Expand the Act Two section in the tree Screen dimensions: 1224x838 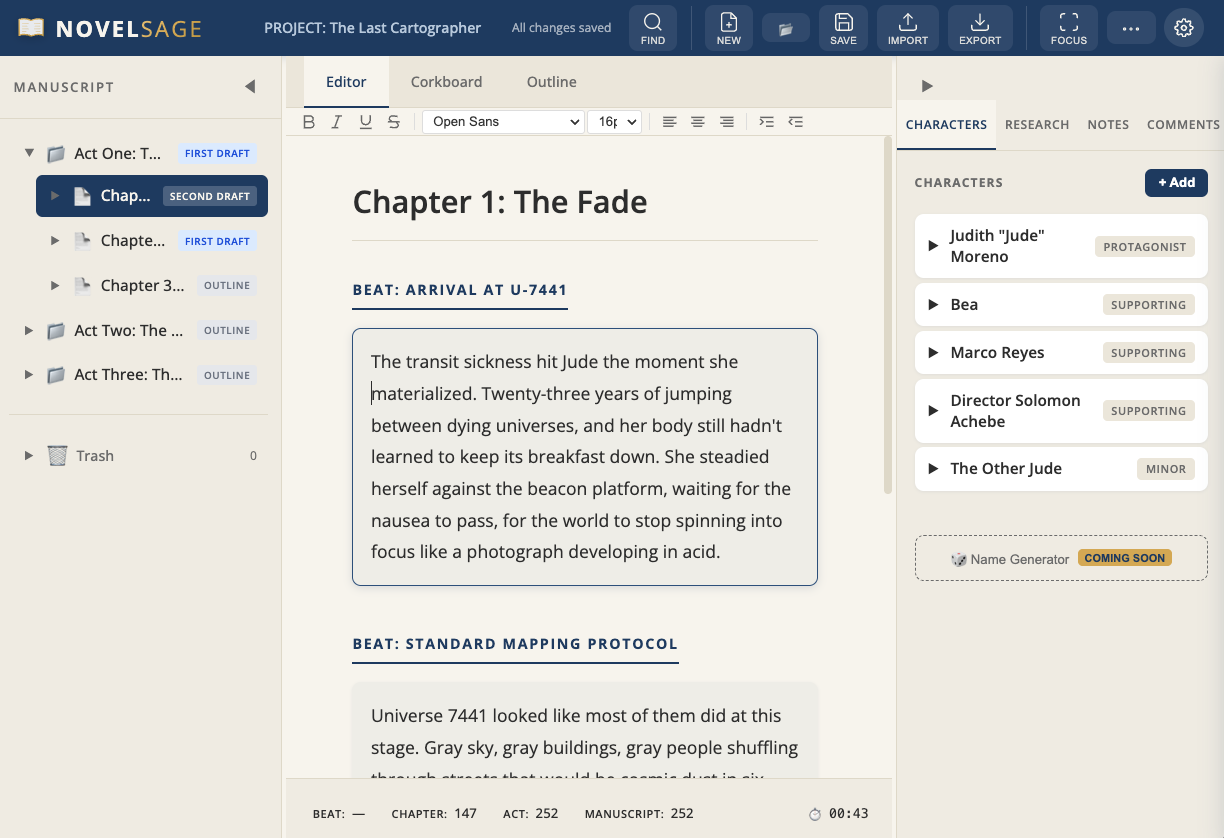29,330
